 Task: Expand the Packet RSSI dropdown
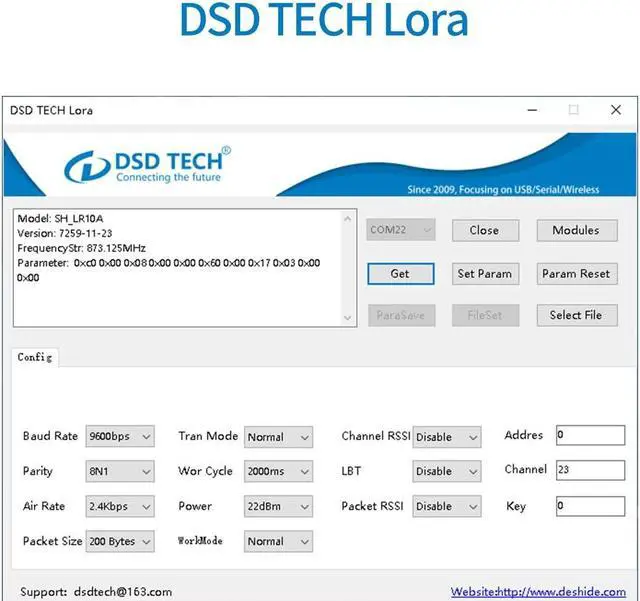(447, 507)
